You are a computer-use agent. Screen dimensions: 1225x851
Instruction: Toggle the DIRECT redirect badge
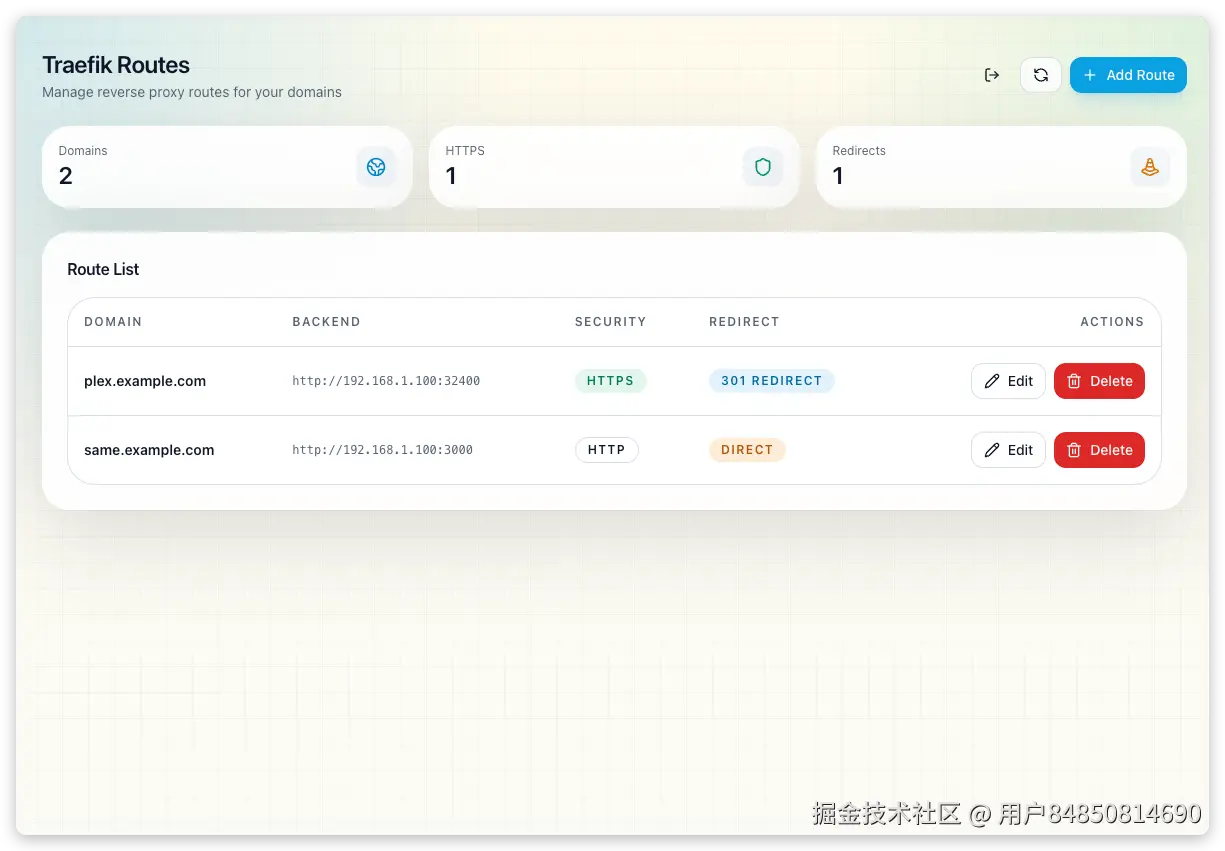tap(747, 450)
